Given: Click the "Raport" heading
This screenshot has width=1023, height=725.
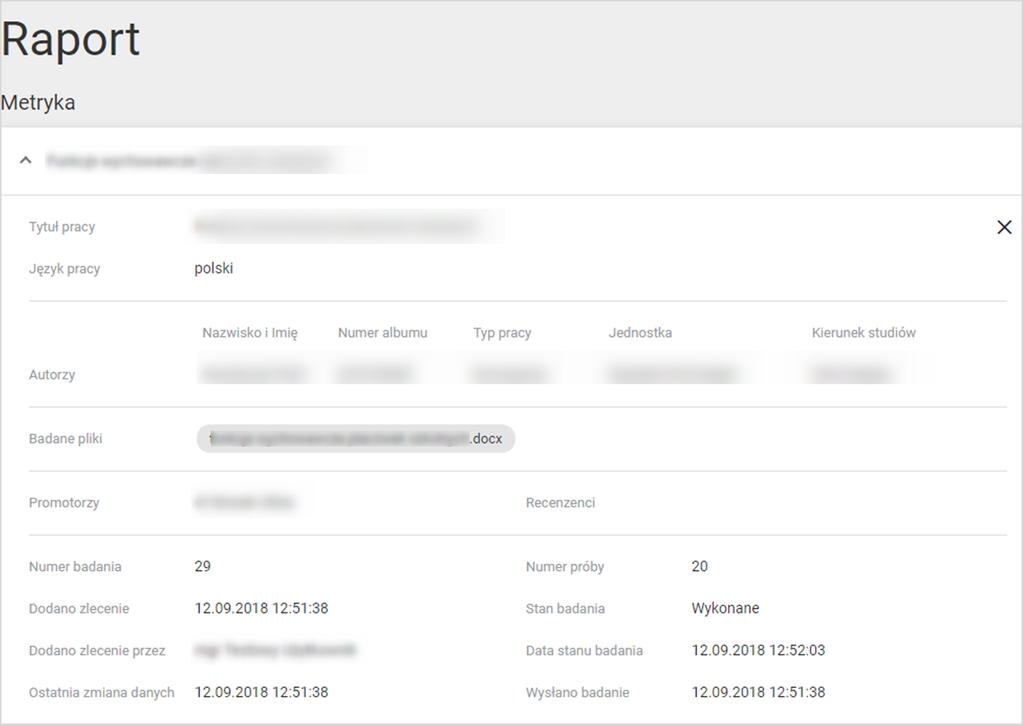Looking at the screenshot, I should point(70,39).
